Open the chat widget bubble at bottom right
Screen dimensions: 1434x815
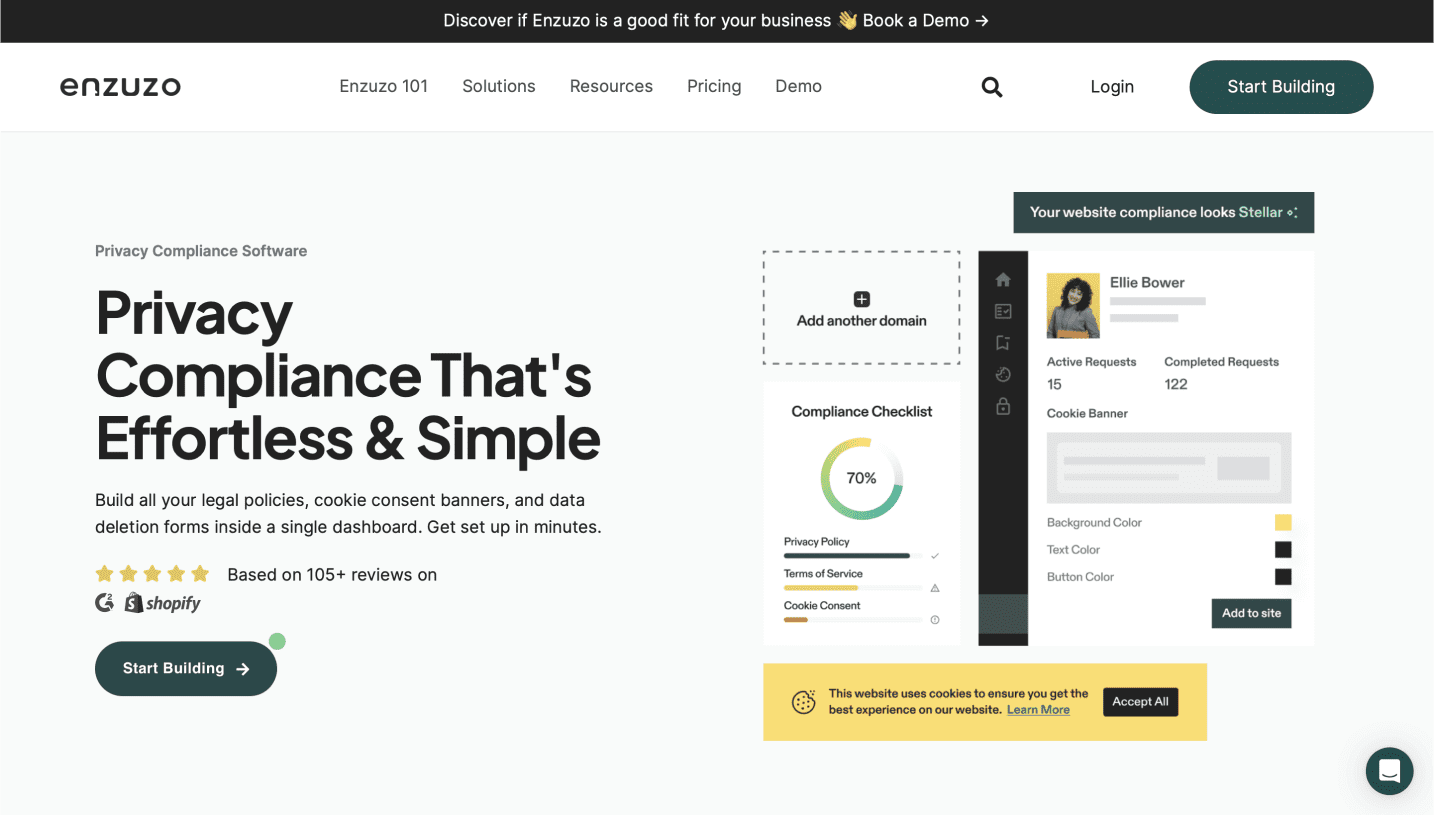coord(1388,770)
